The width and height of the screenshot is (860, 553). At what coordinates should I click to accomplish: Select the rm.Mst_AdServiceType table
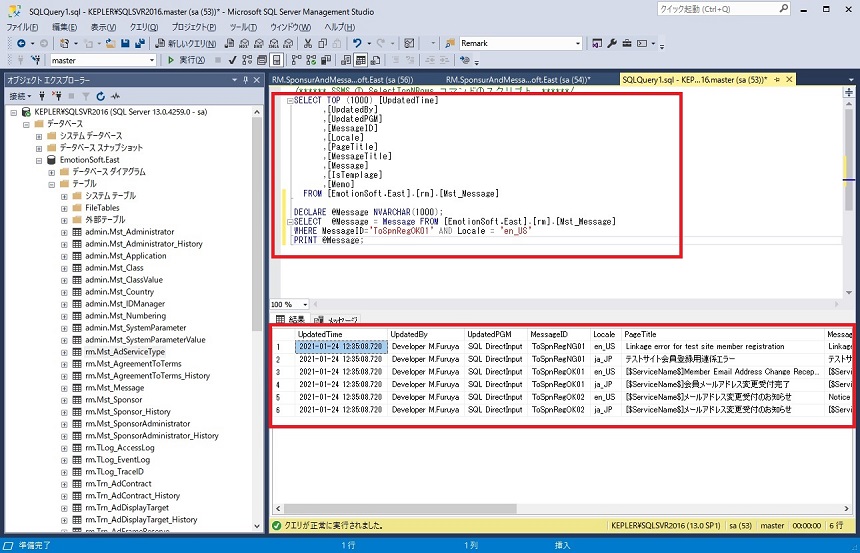pyautogui.click(x=125, y=352)
